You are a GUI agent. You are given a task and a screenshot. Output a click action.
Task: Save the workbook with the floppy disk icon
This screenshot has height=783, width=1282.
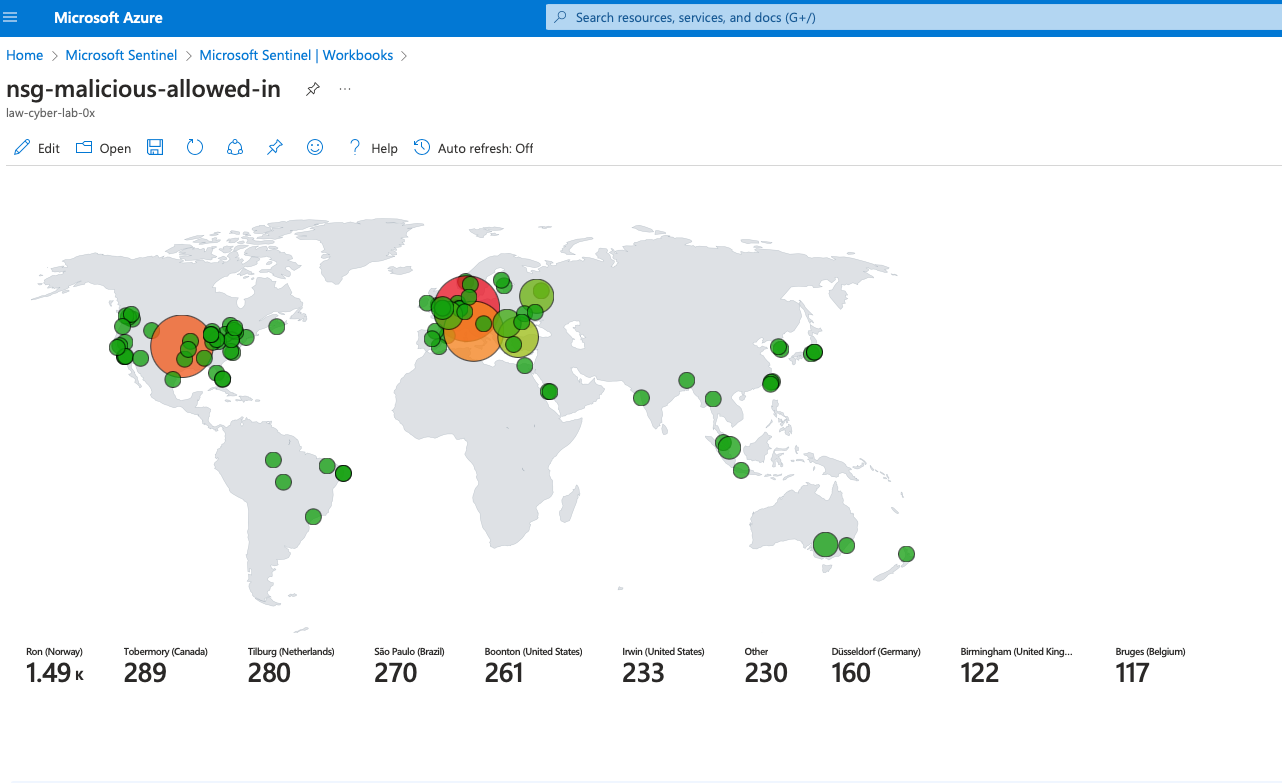(155, 148)
